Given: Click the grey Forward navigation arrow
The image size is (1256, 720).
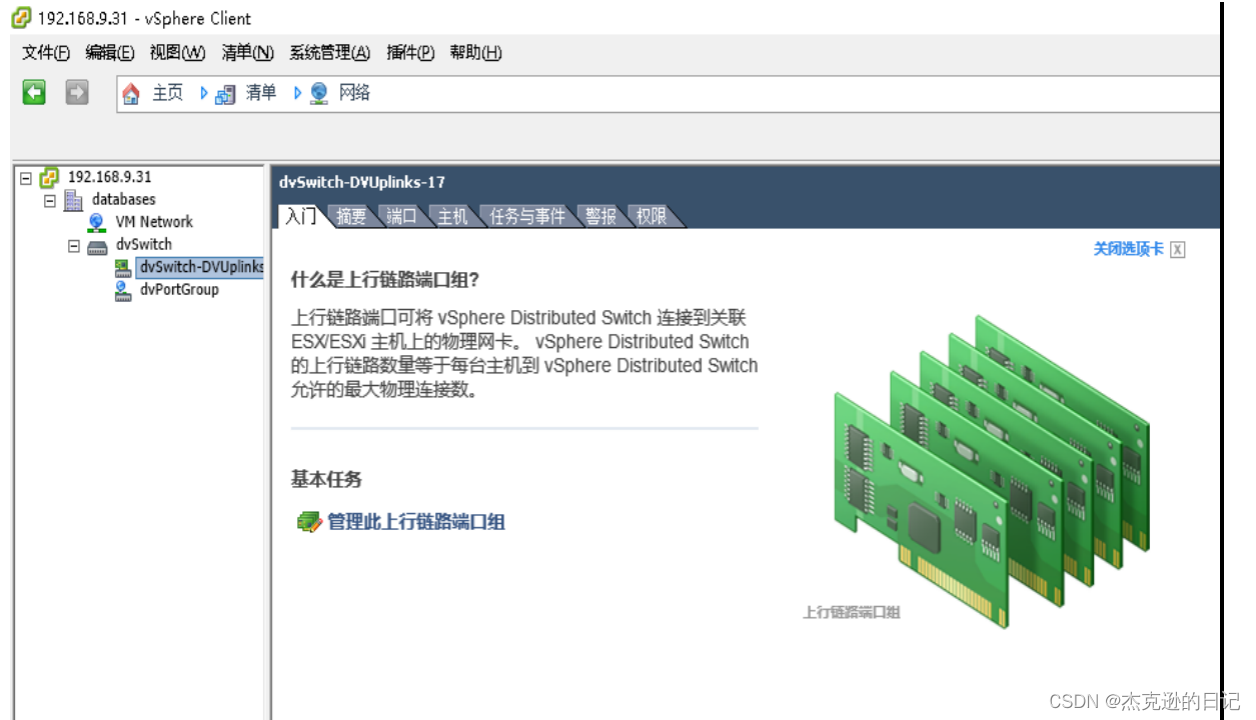Looking at the screenshot, I should tap(77, 93).
